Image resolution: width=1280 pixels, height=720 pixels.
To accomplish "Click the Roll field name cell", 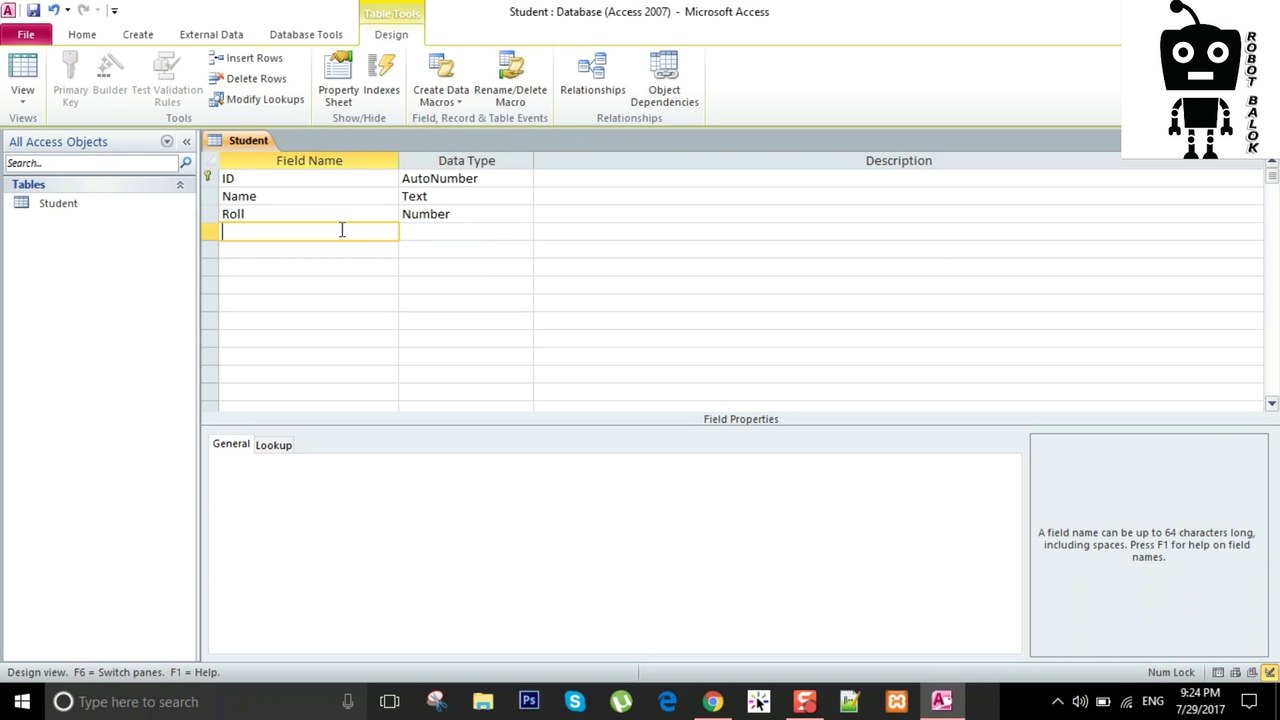I will 309,214.
